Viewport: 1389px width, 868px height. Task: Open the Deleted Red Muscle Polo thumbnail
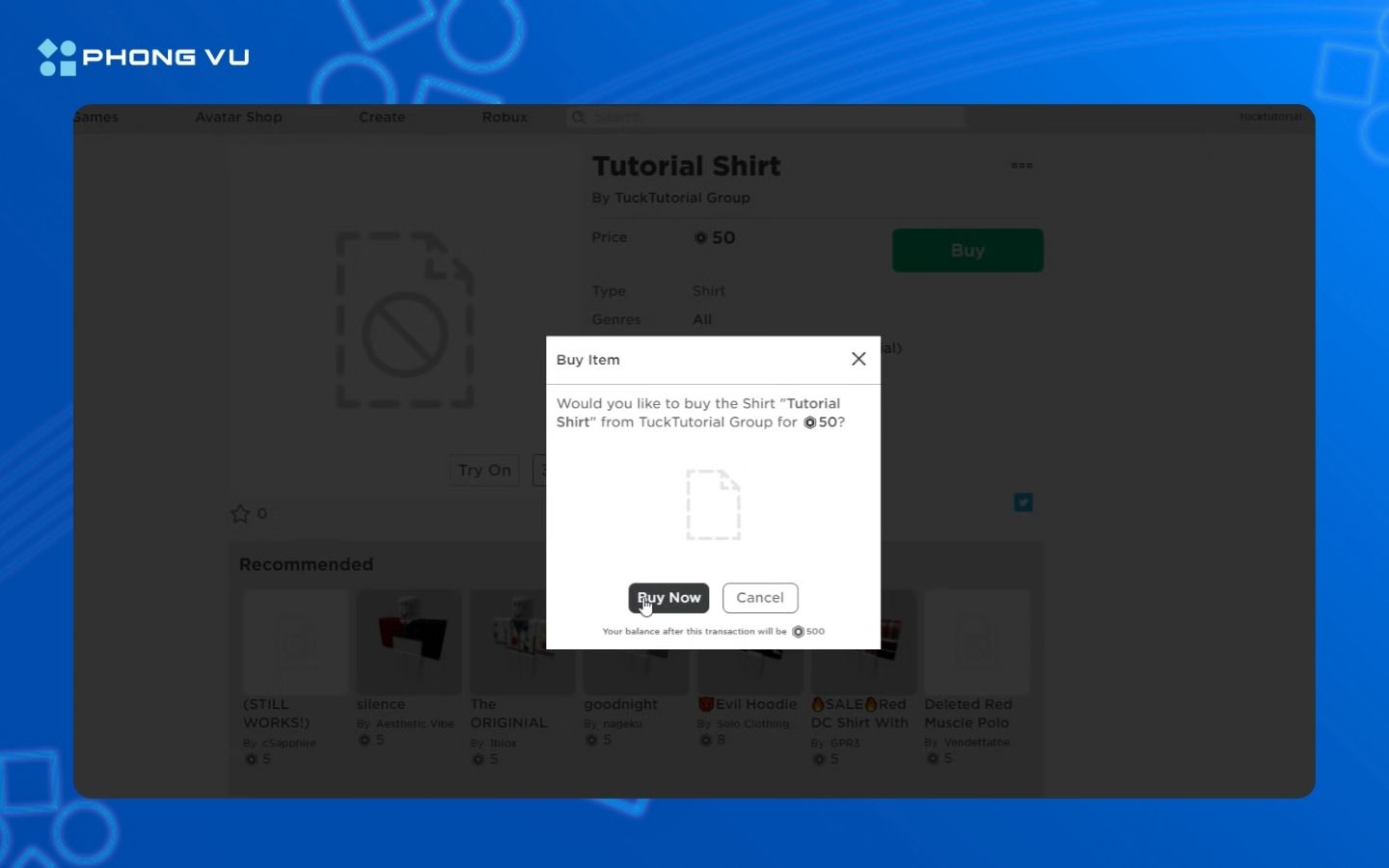pyautogui.click(x=977, y=642)
